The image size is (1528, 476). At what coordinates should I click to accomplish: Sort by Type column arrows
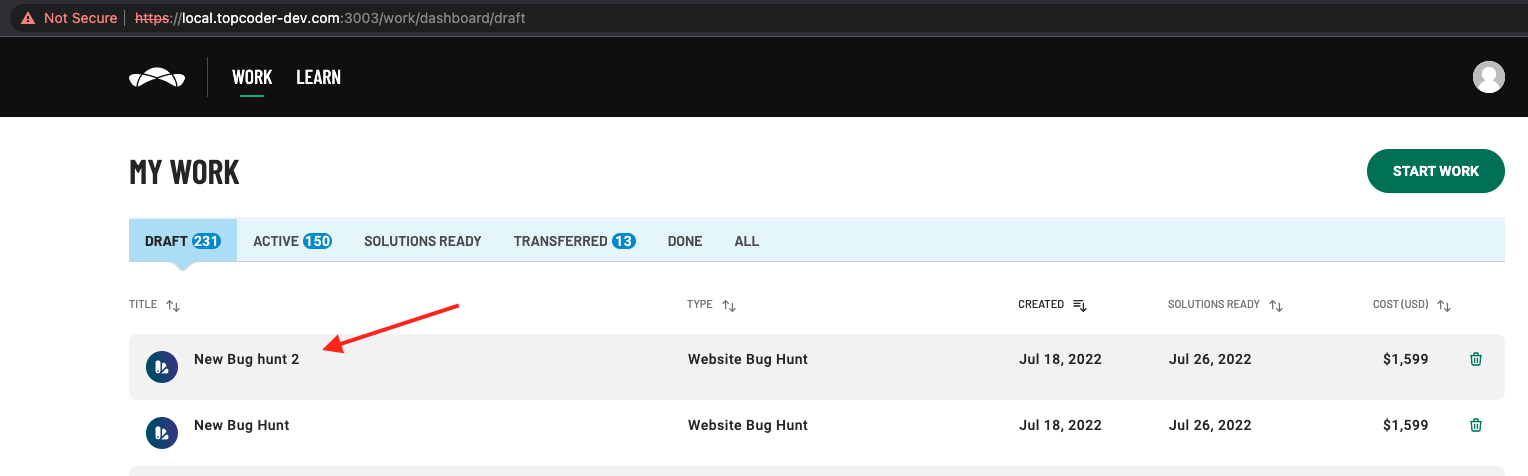pos(729,305)
